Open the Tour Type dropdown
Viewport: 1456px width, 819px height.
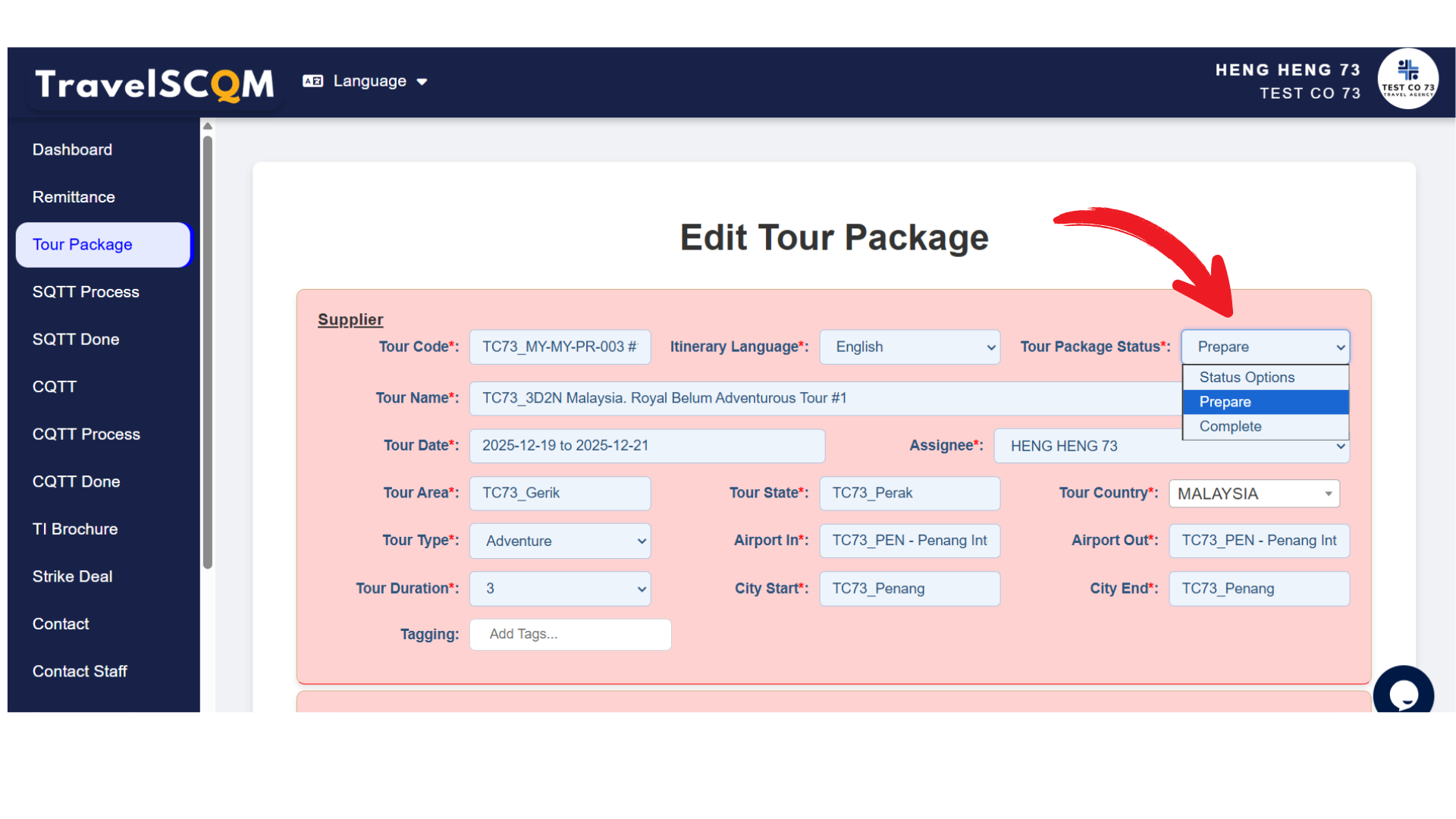click(560, 541)
